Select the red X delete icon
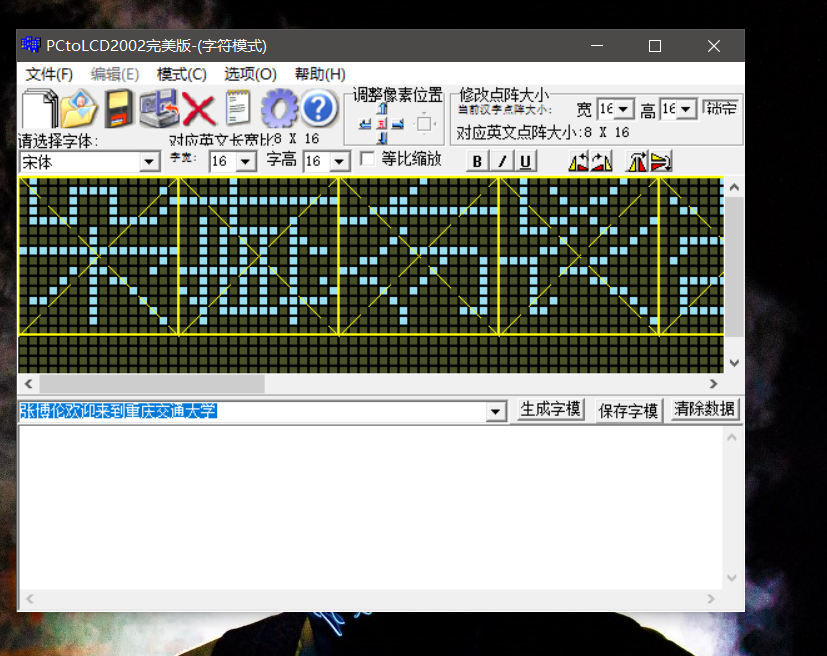The width and height of the screenshot is (827, 656). point(197,108)
